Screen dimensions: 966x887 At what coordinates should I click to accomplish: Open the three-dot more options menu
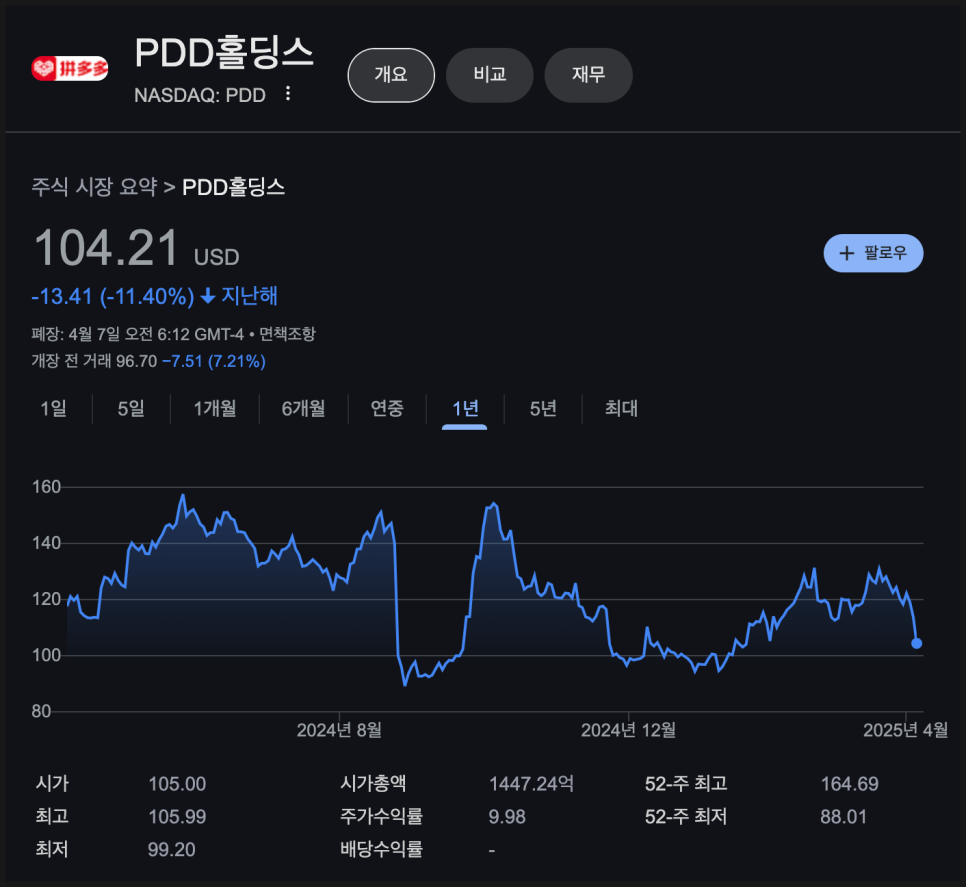pyautogui.click(x=288, y=94)
